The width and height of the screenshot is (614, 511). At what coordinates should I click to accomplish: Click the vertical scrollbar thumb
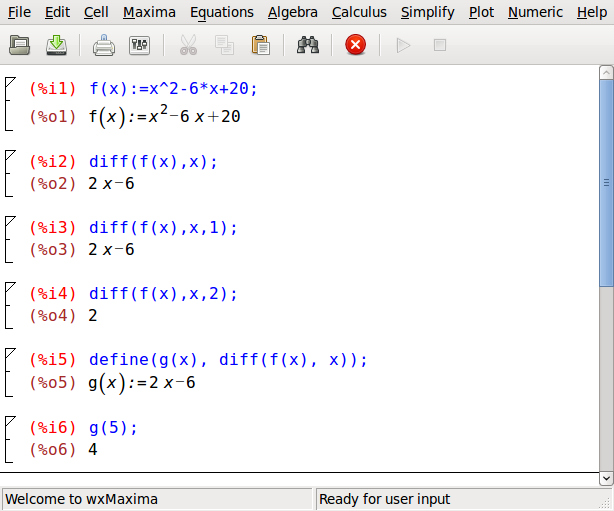606,183
